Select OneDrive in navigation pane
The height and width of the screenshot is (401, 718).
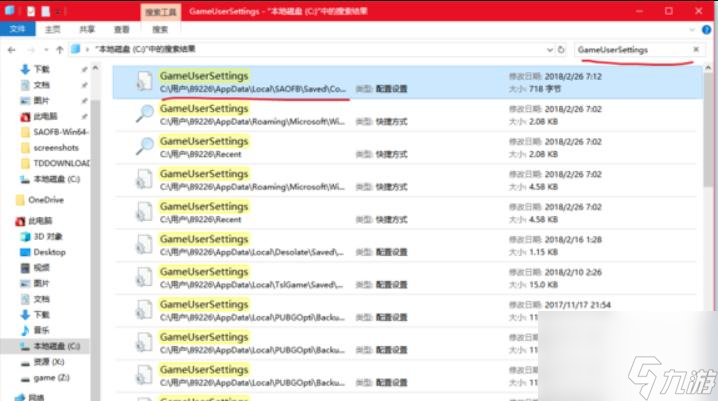click(46, 200)
